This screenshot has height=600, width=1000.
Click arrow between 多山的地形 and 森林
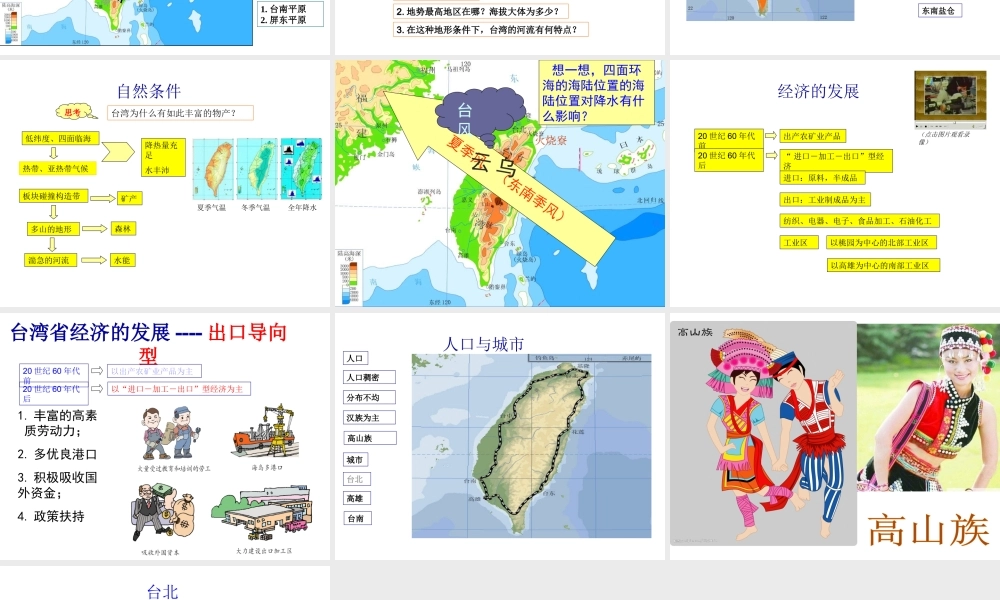point(94,228)
